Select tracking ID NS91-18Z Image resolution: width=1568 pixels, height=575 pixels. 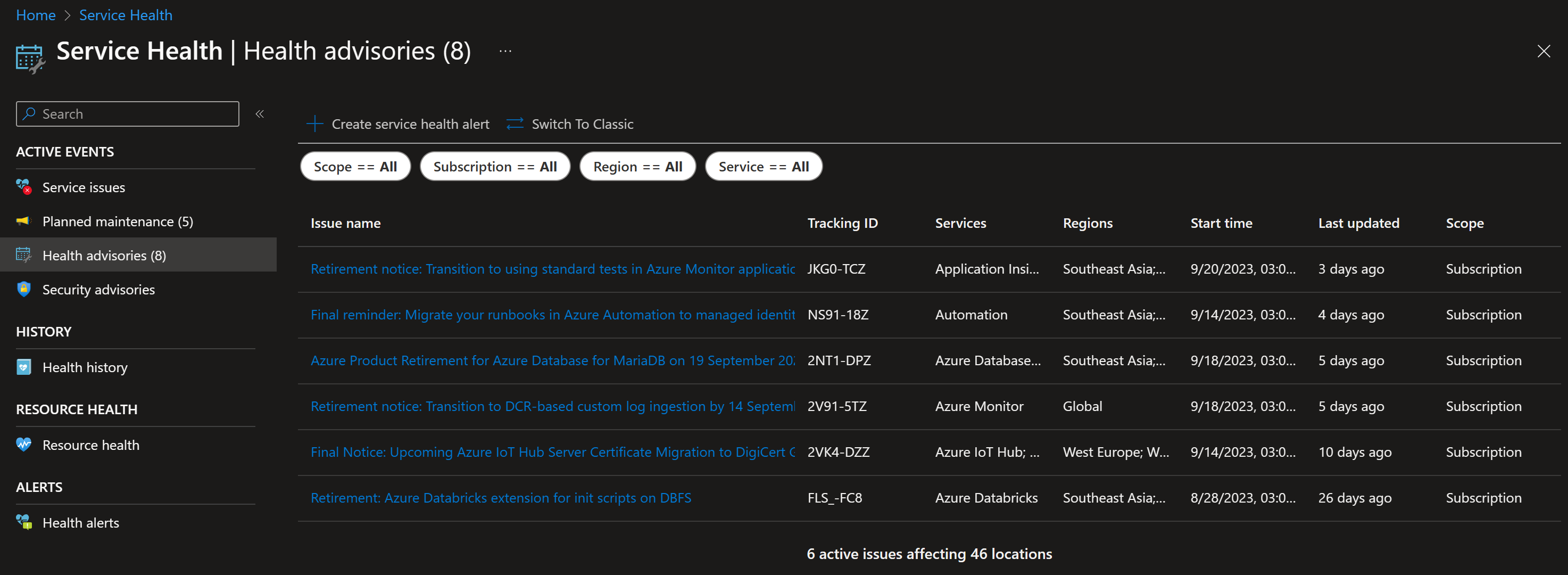(x=837, y=314)
